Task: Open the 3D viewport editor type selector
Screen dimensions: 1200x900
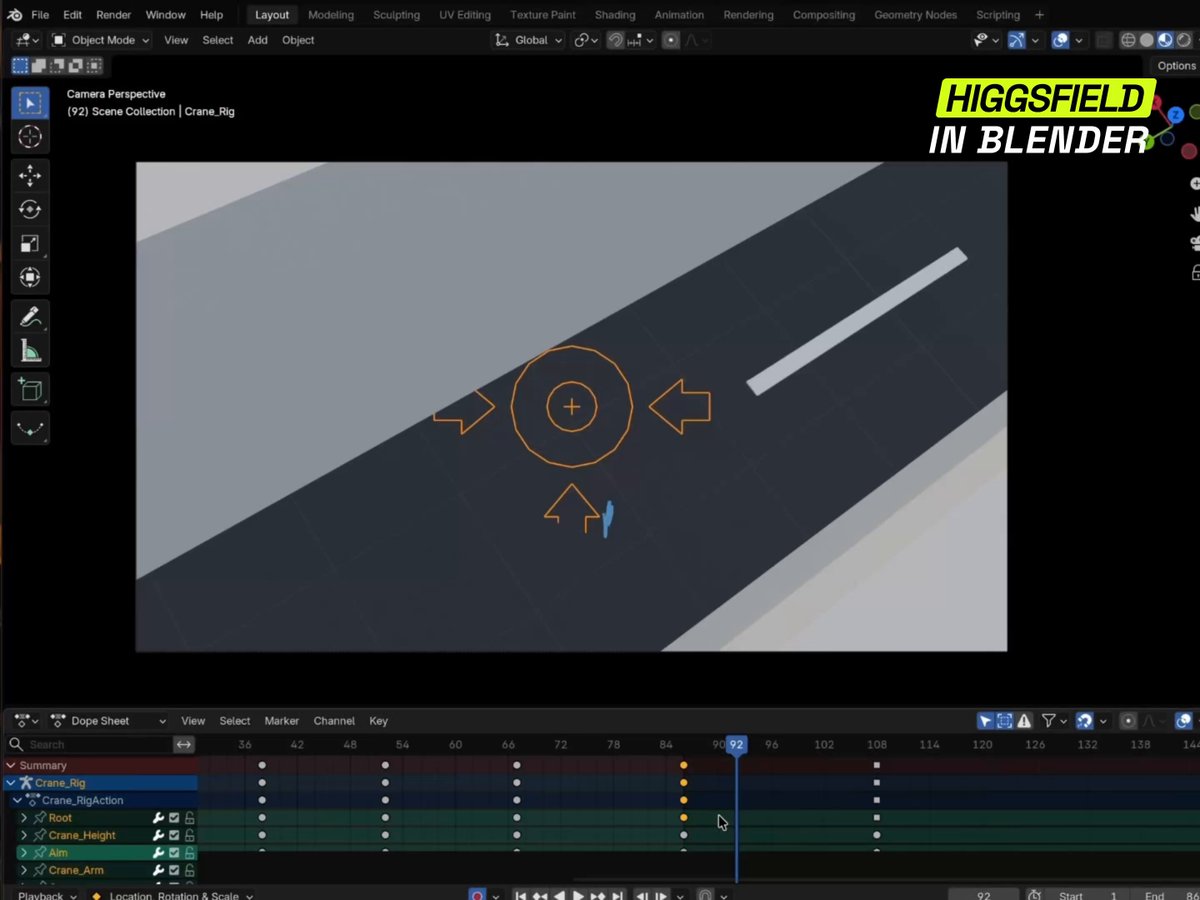Action: [x=25, y=40]
